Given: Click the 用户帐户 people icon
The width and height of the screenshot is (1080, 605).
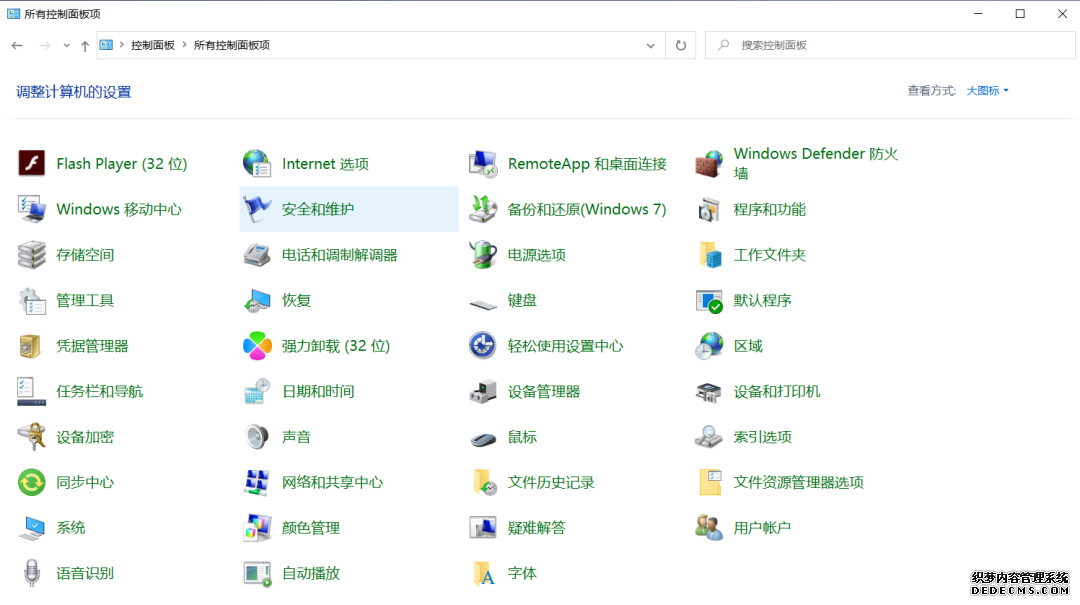Looking at the screenshot, I should tap(709, 527).
